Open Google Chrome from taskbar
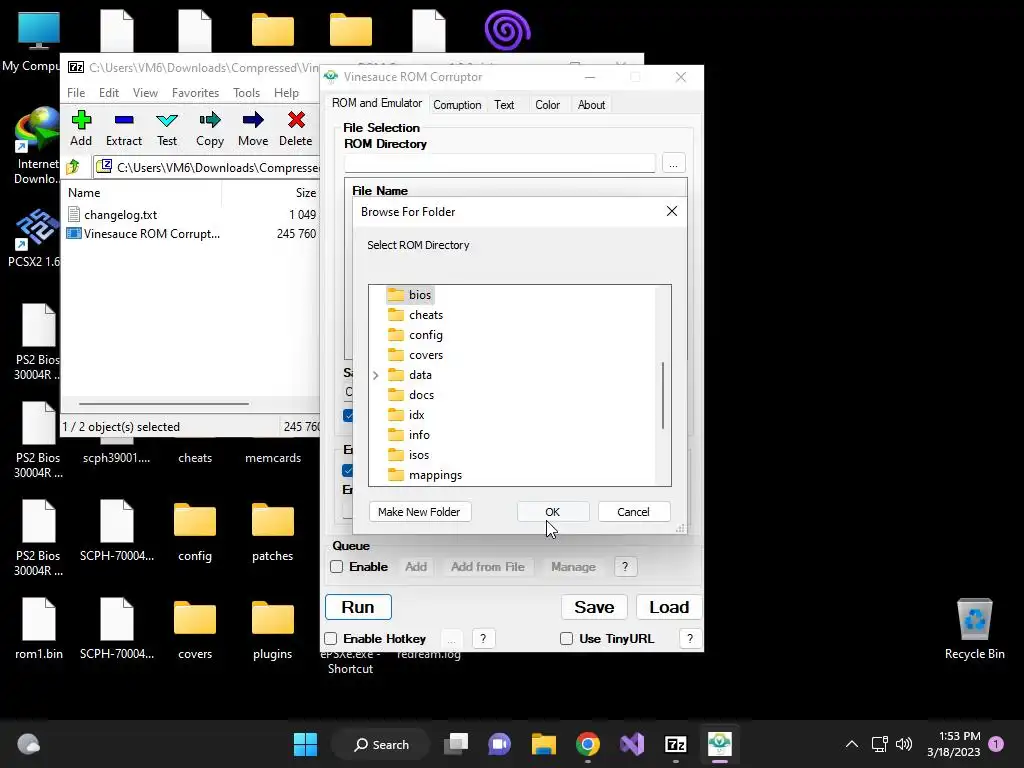Viewport: 1024px width, 768px height. point(588,744)
